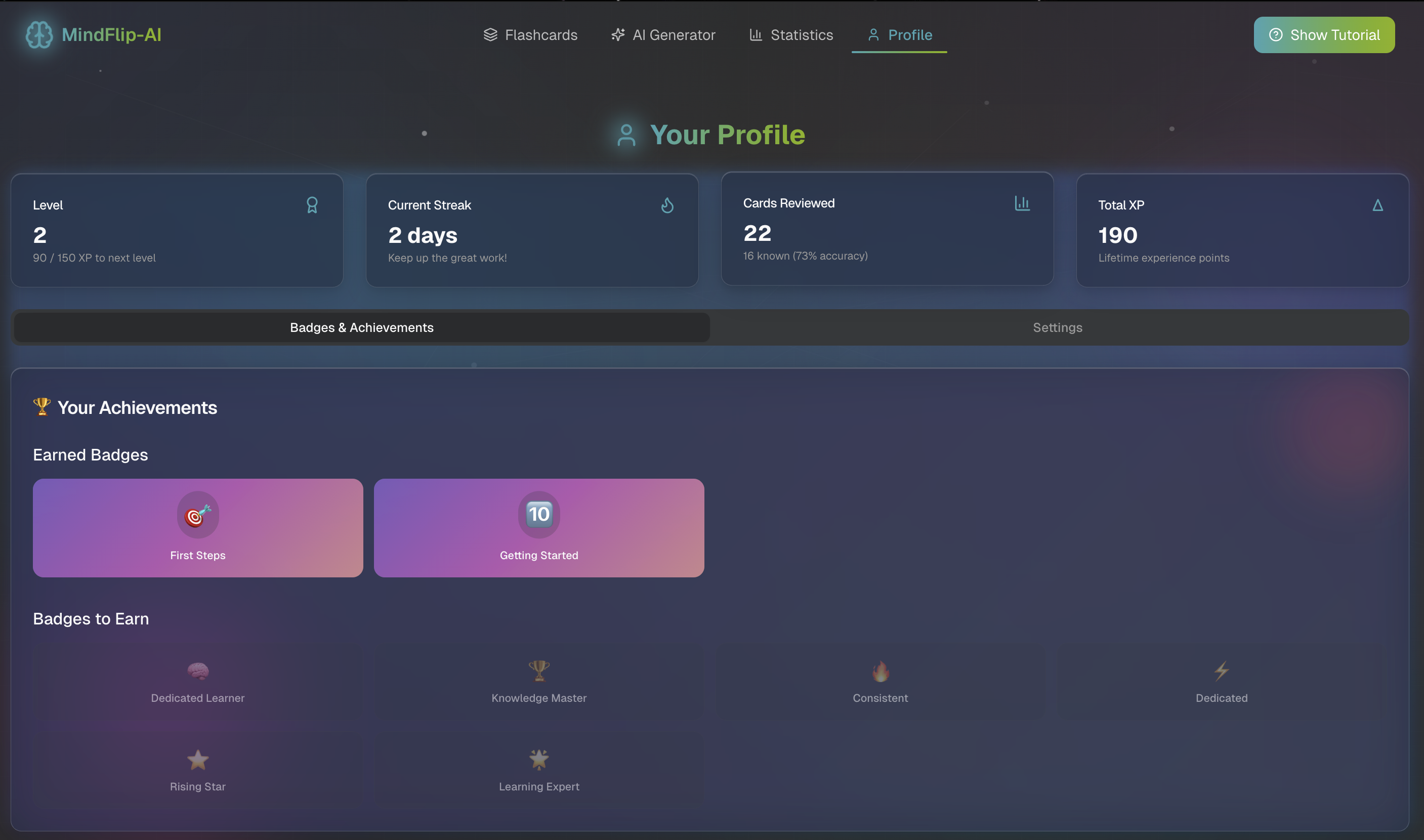Viewport: 1424px width, 840px height.
Task: Click the glowing star Learning Expert icon
Action: click(539, 760)
